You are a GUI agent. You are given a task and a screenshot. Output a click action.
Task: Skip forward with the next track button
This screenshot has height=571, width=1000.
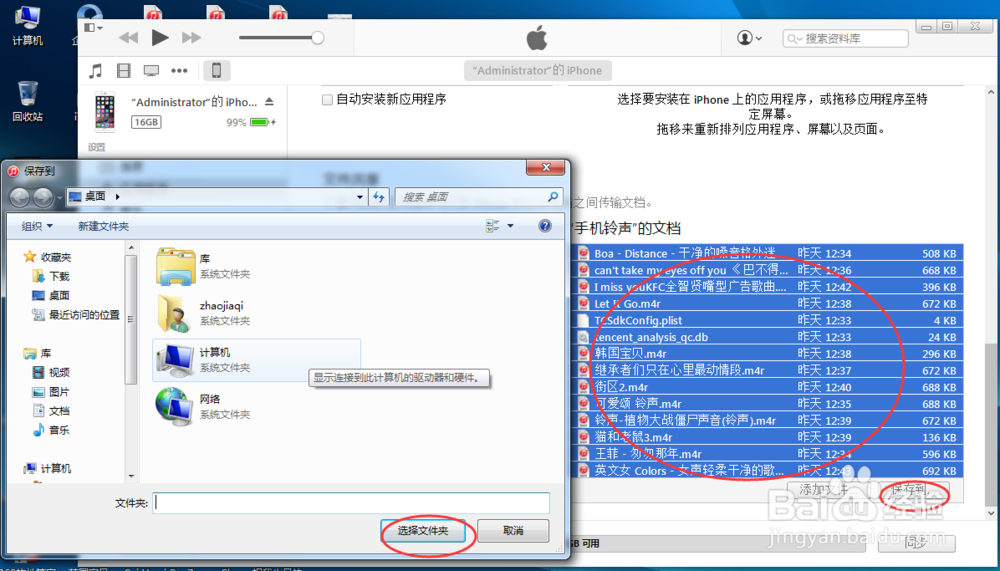click(x=191, y=38)
